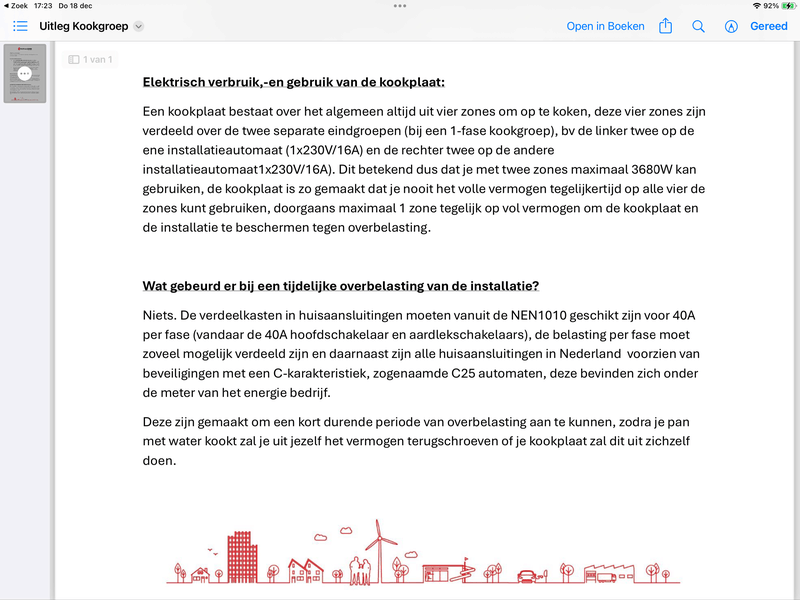Expand the title dropdown next to Uitleg Kookgroep
The height and width of the screenshot is (600, 800).
pyautogui.click(x=140, y=27)
